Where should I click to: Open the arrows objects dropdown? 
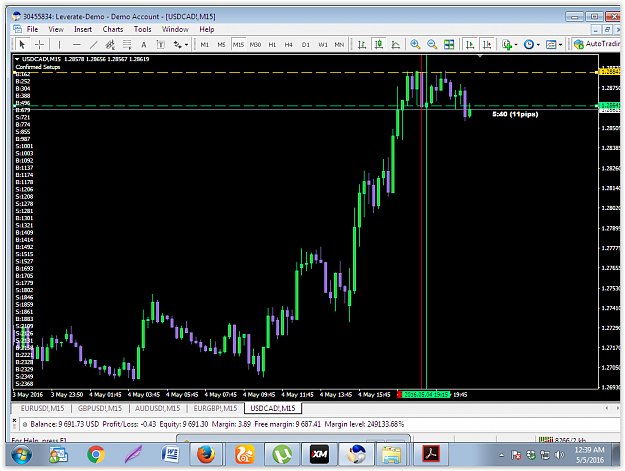(181, 44)
